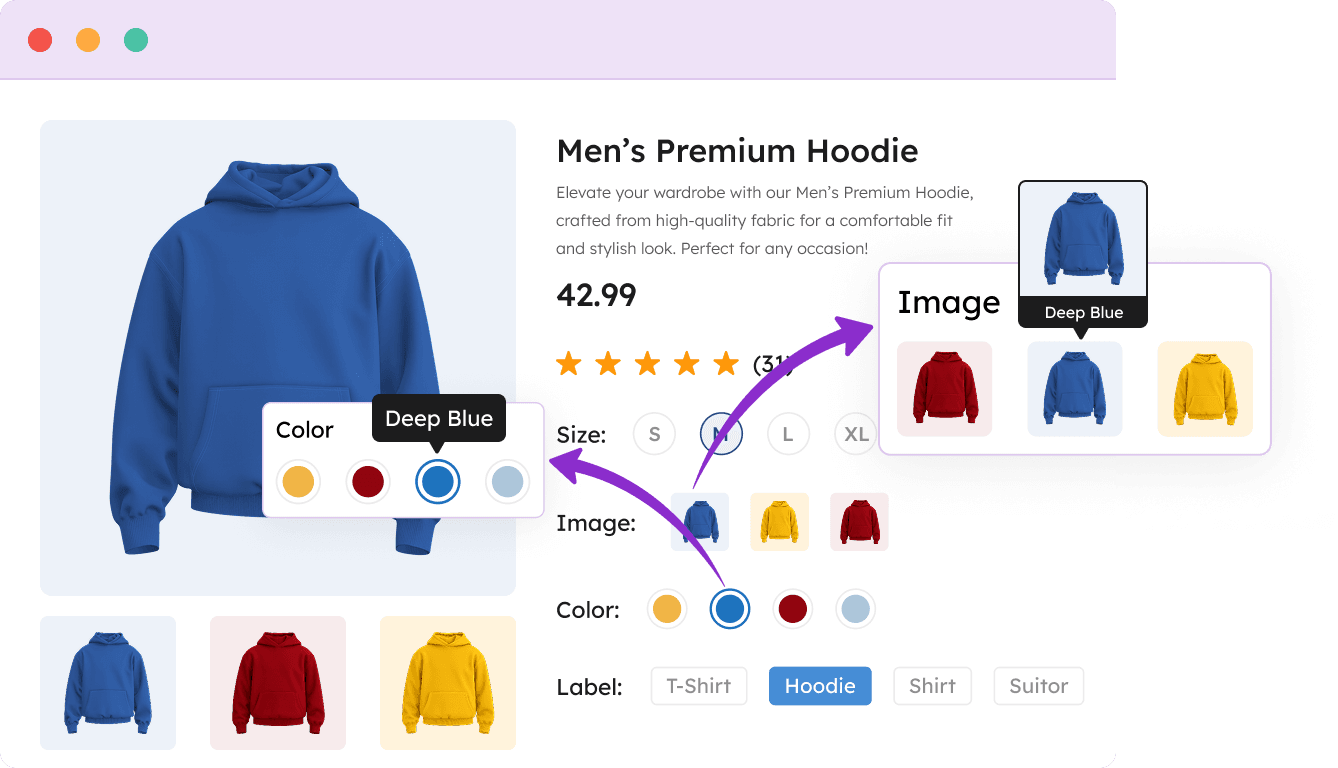
Task: Click the Hoodie label button
Action: coord(820,686)
